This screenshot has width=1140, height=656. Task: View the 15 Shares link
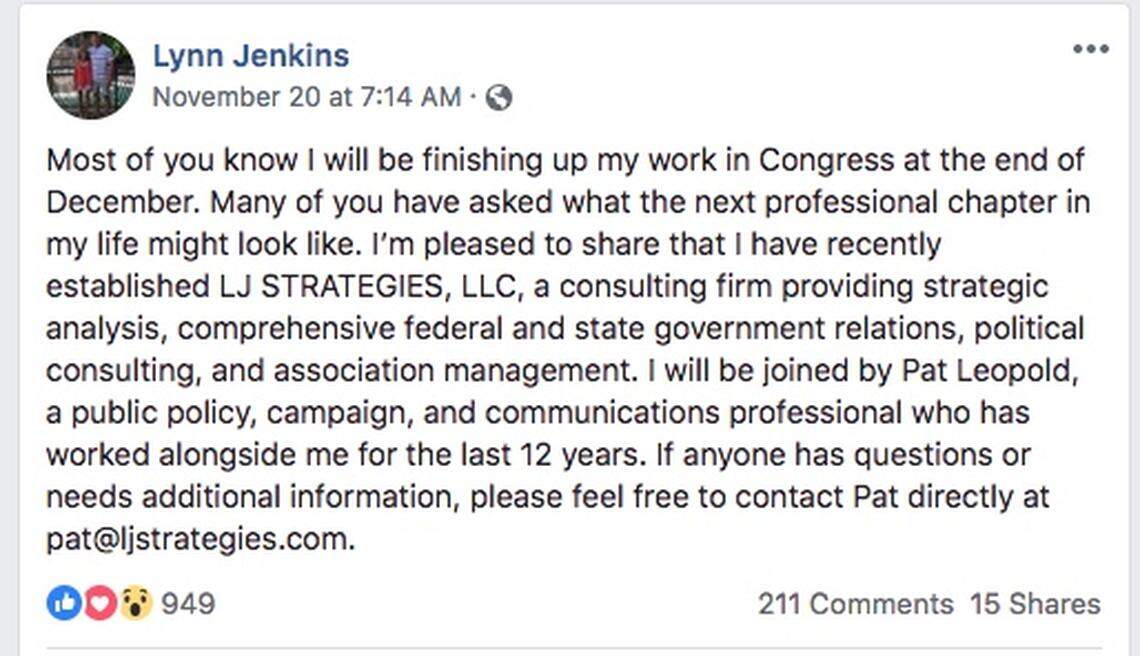[x=1035, y=604]
